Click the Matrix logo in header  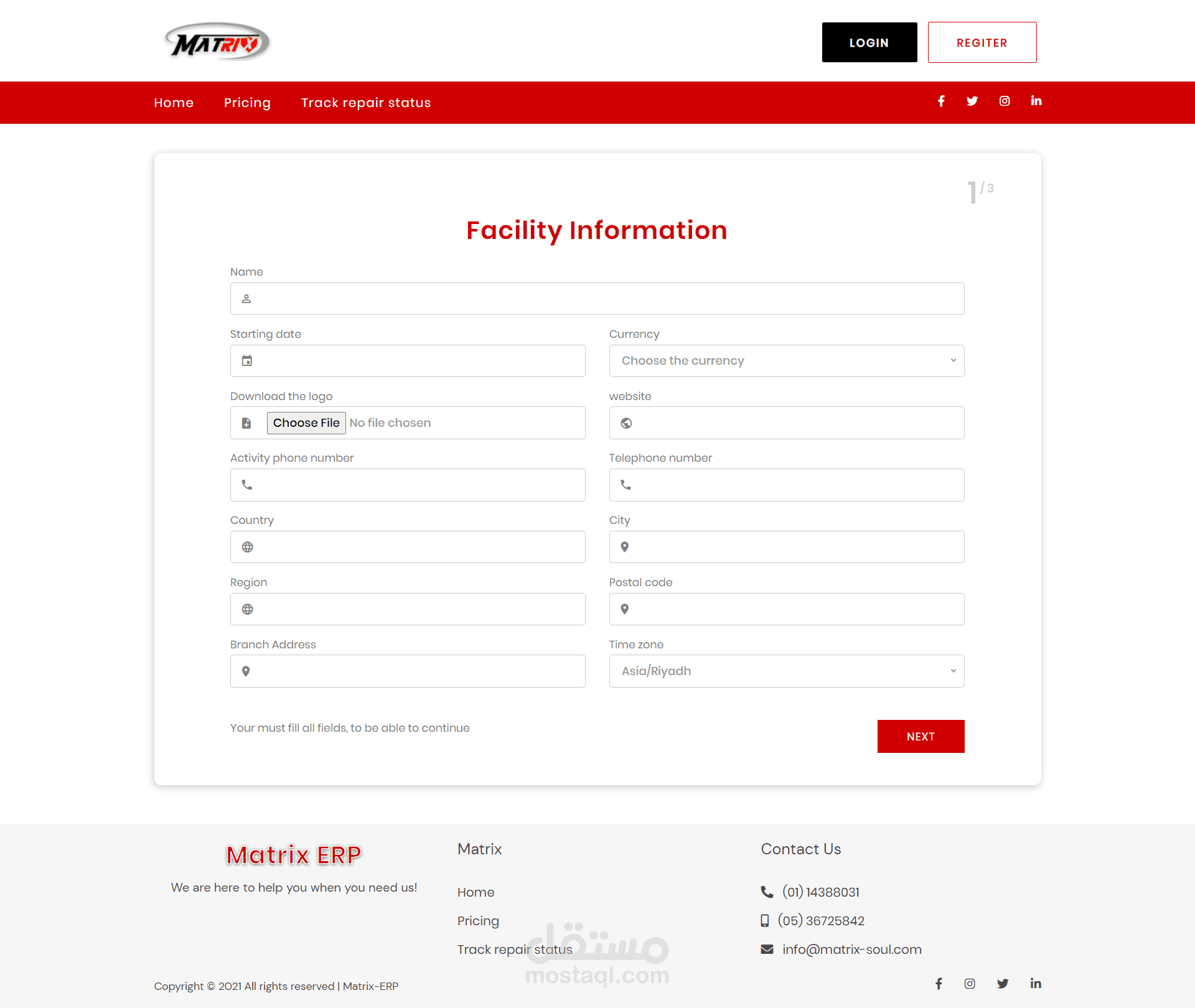tap(217, 42)
